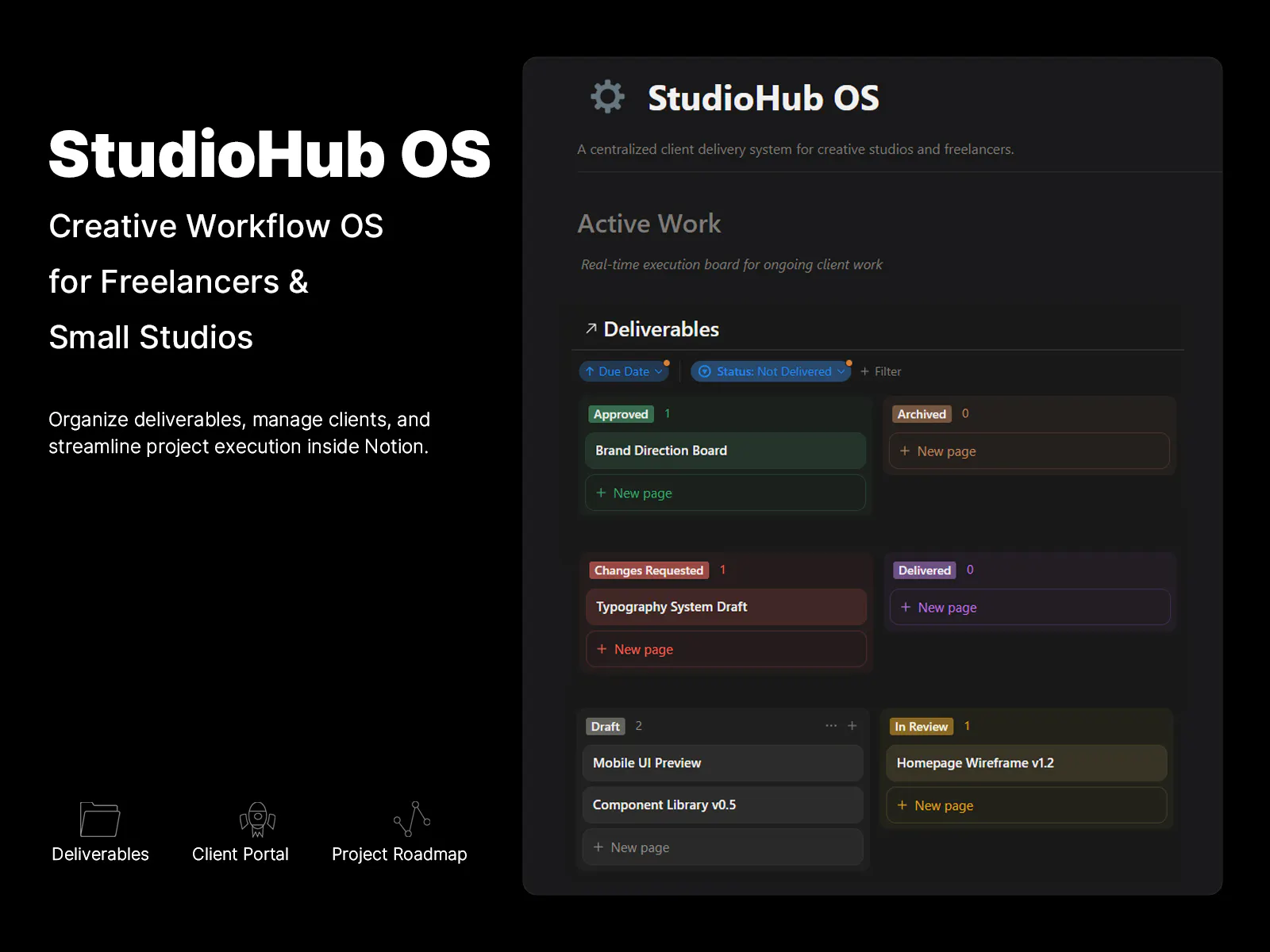Click the In Review status tag
1270x952 pixels.
click(921, 727)
